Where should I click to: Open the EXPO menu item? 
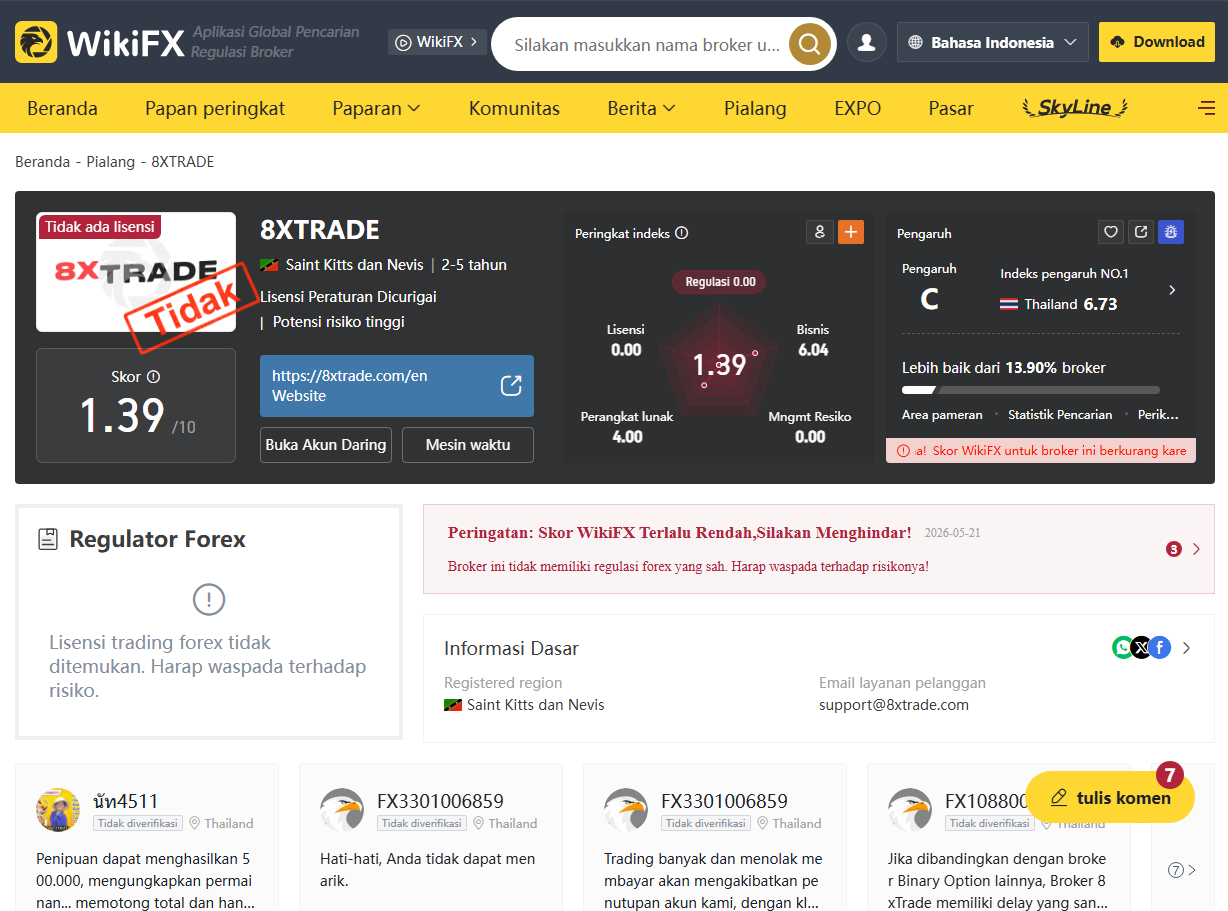point(858,108)
